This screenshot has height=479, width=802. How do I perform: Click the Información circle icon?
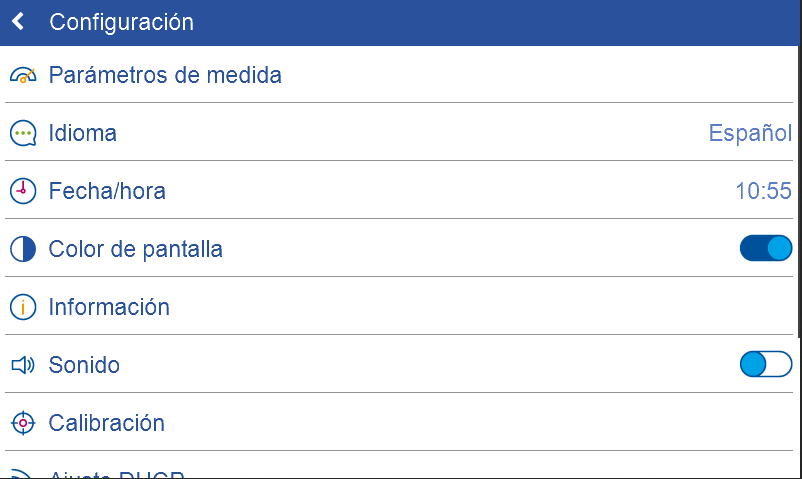pyautogui.click(x=22, y=307)
